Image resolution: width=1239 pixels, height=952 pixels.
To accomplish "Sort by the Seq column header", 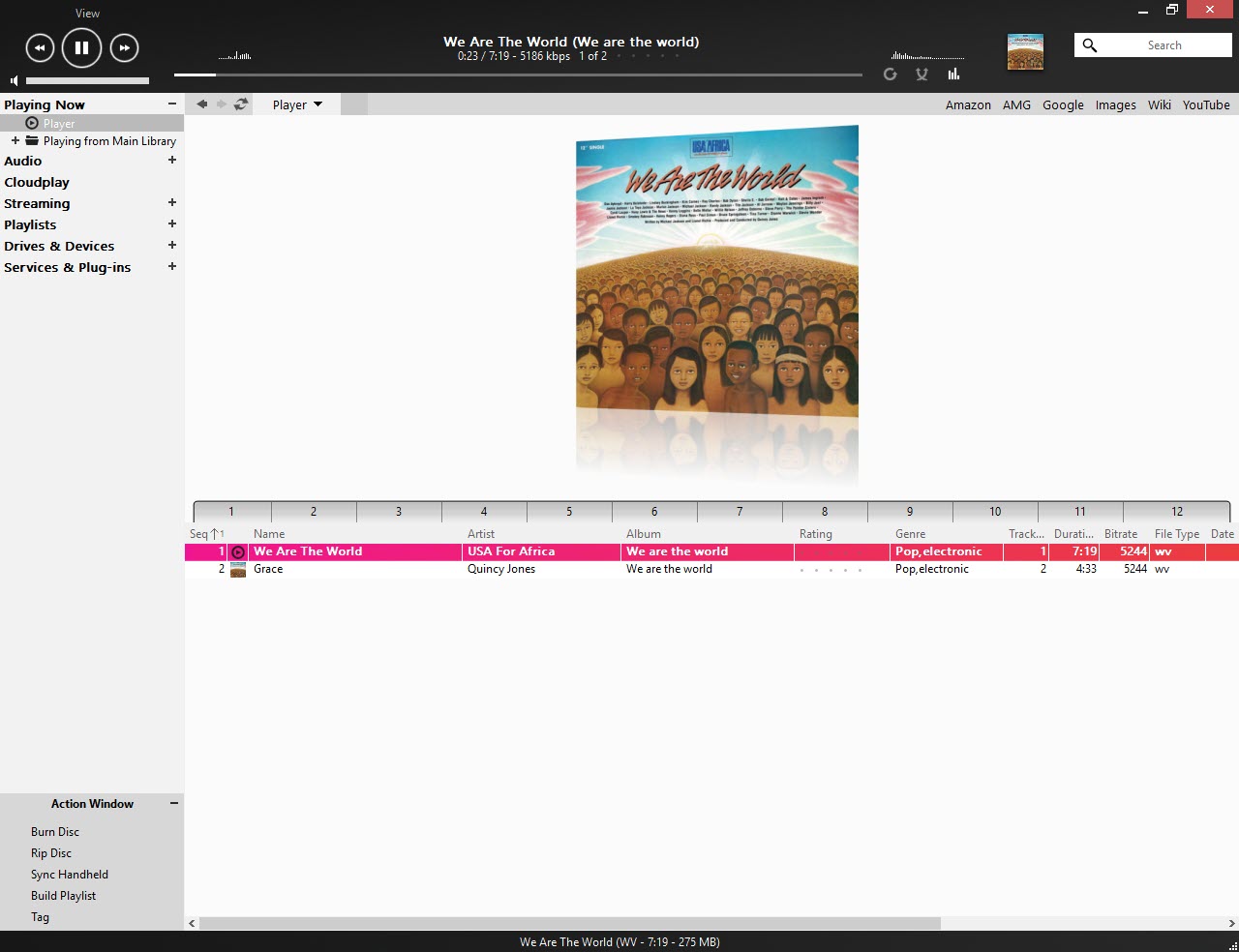I will 206,534.
